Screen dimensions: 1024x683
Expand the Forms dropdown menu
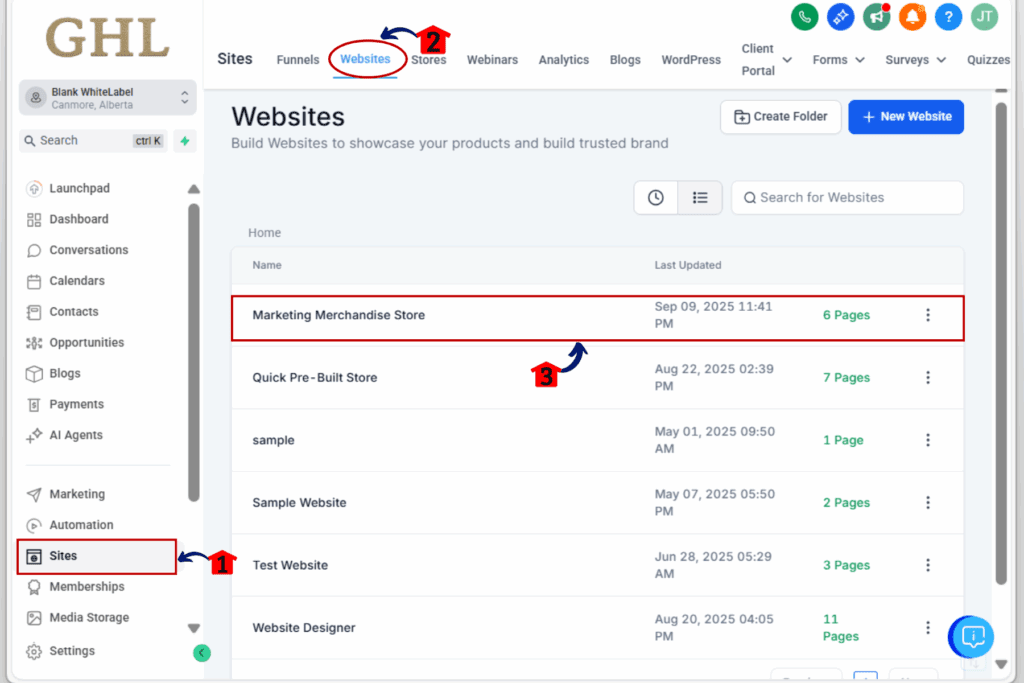point(839,59)
